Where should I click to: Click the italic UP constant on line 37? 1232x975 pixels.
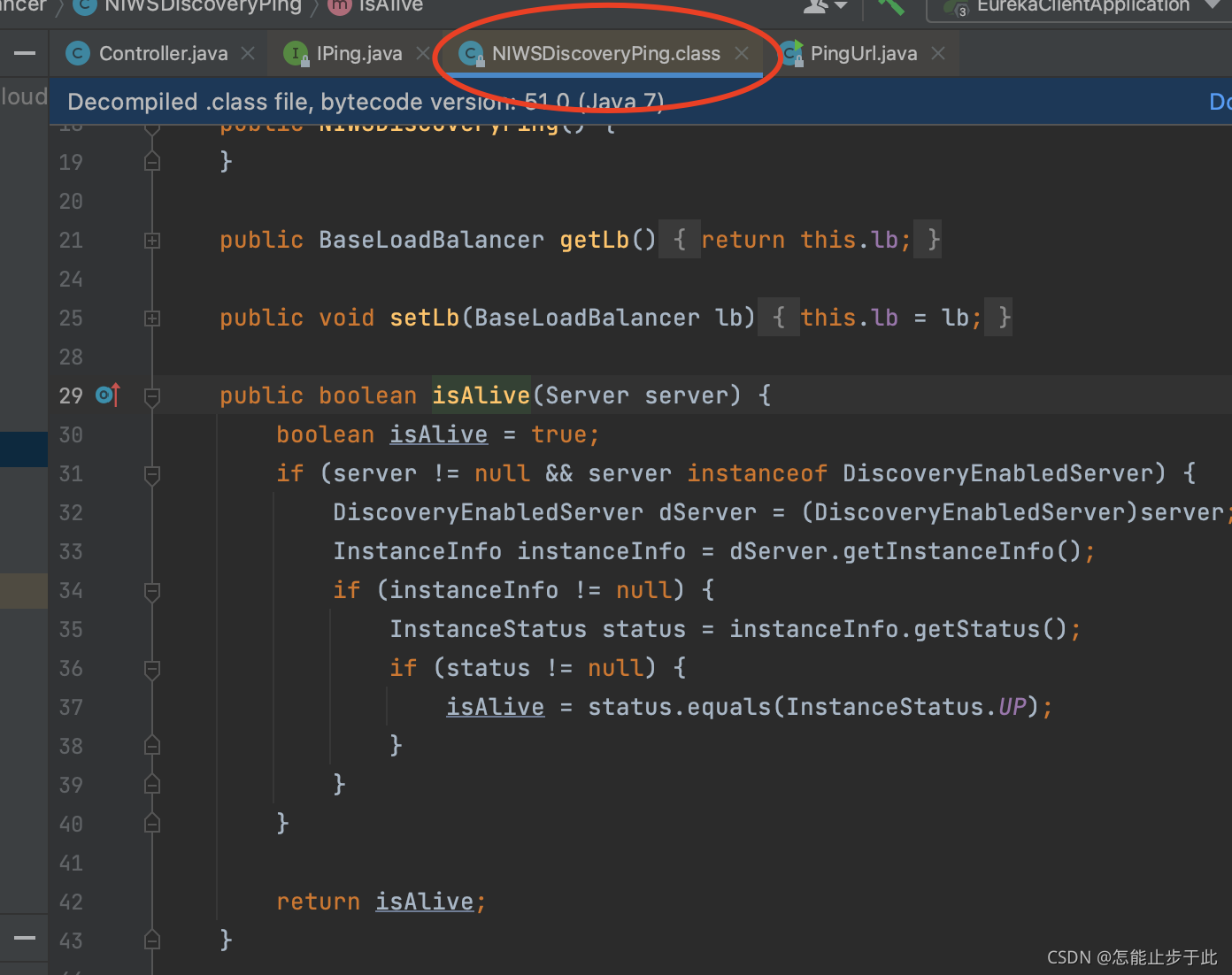1012,707
